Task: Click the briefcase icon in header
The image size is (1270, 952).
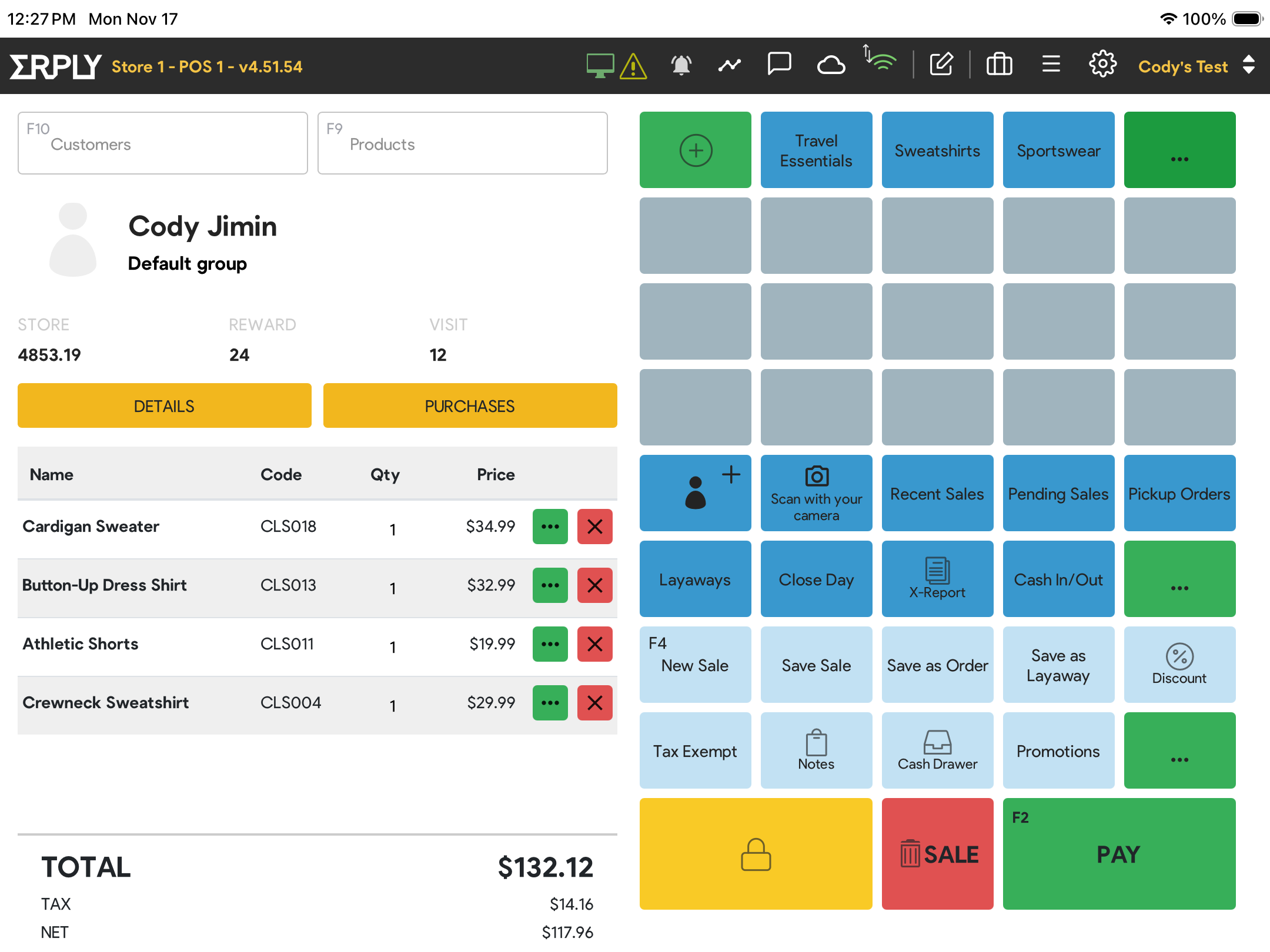Action: 999,65
